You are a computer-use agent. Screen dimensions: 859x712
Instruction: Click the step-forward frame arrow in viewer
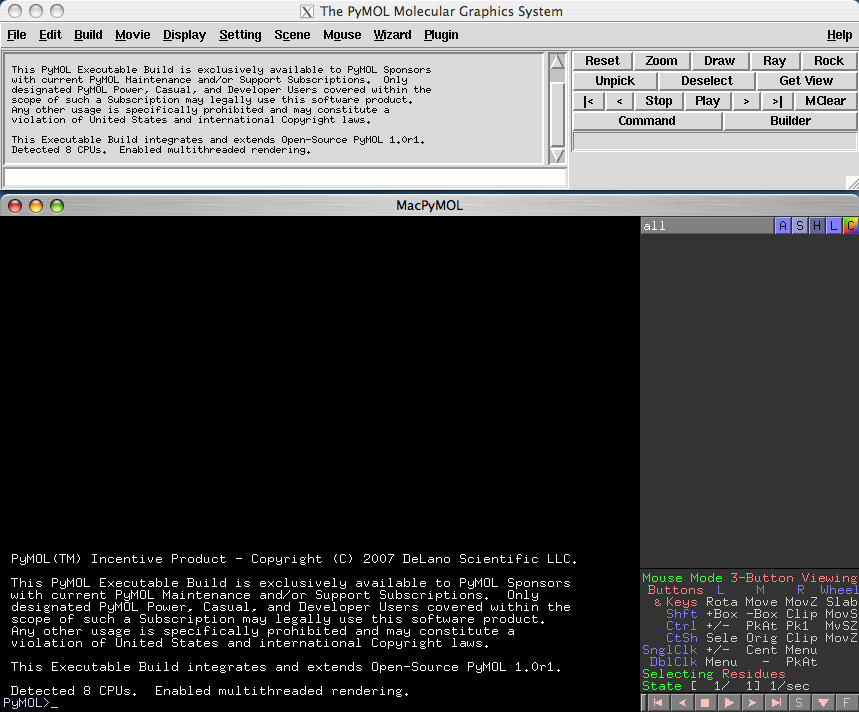pyautogui.click(x=752, y=703)
